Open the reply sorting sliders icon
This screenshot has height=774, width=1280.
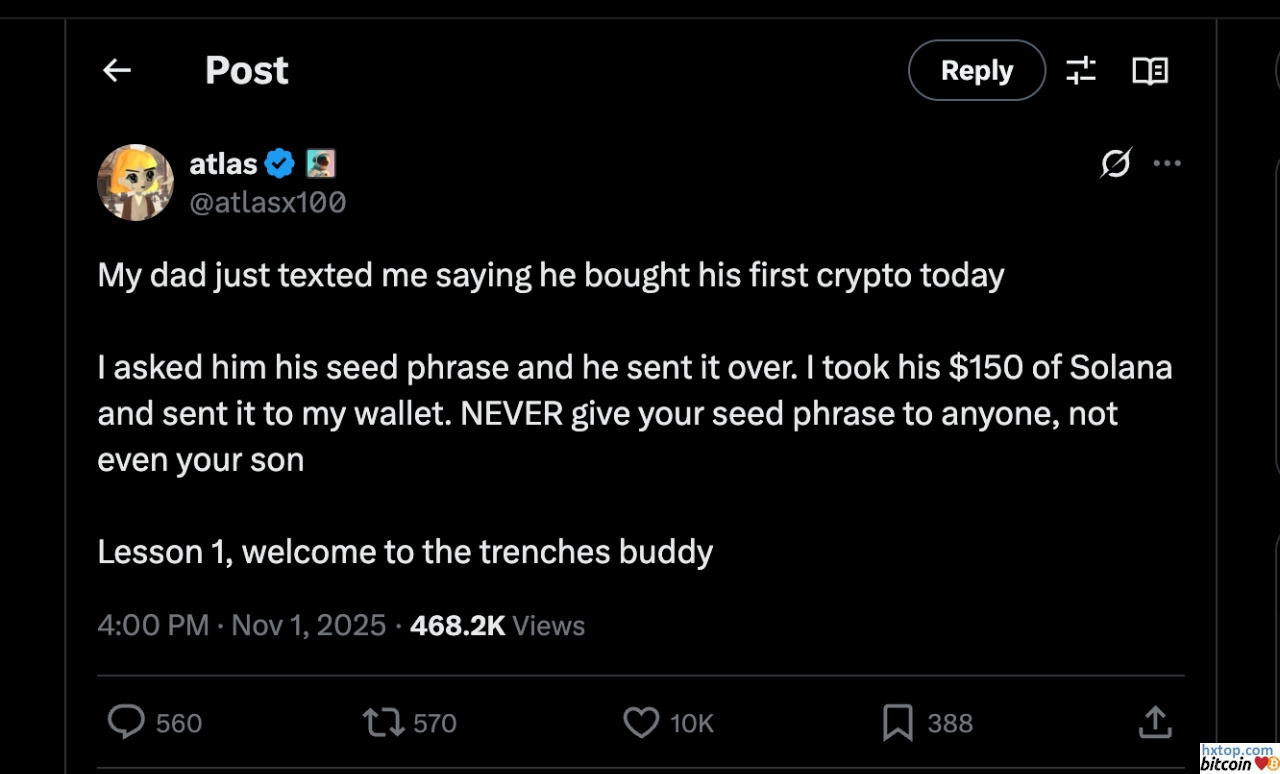coord(1081,70)
